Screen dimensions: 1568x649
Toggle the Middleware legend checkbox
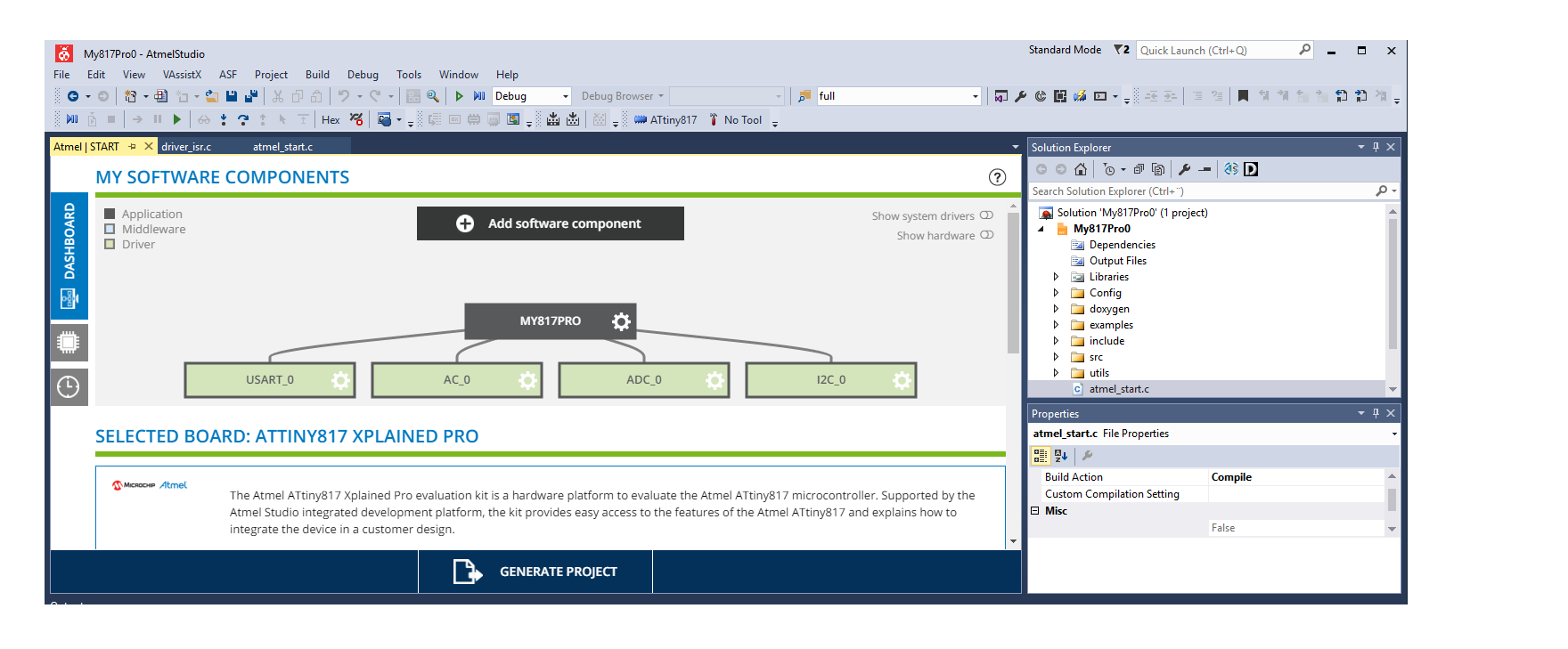(110, 229)
